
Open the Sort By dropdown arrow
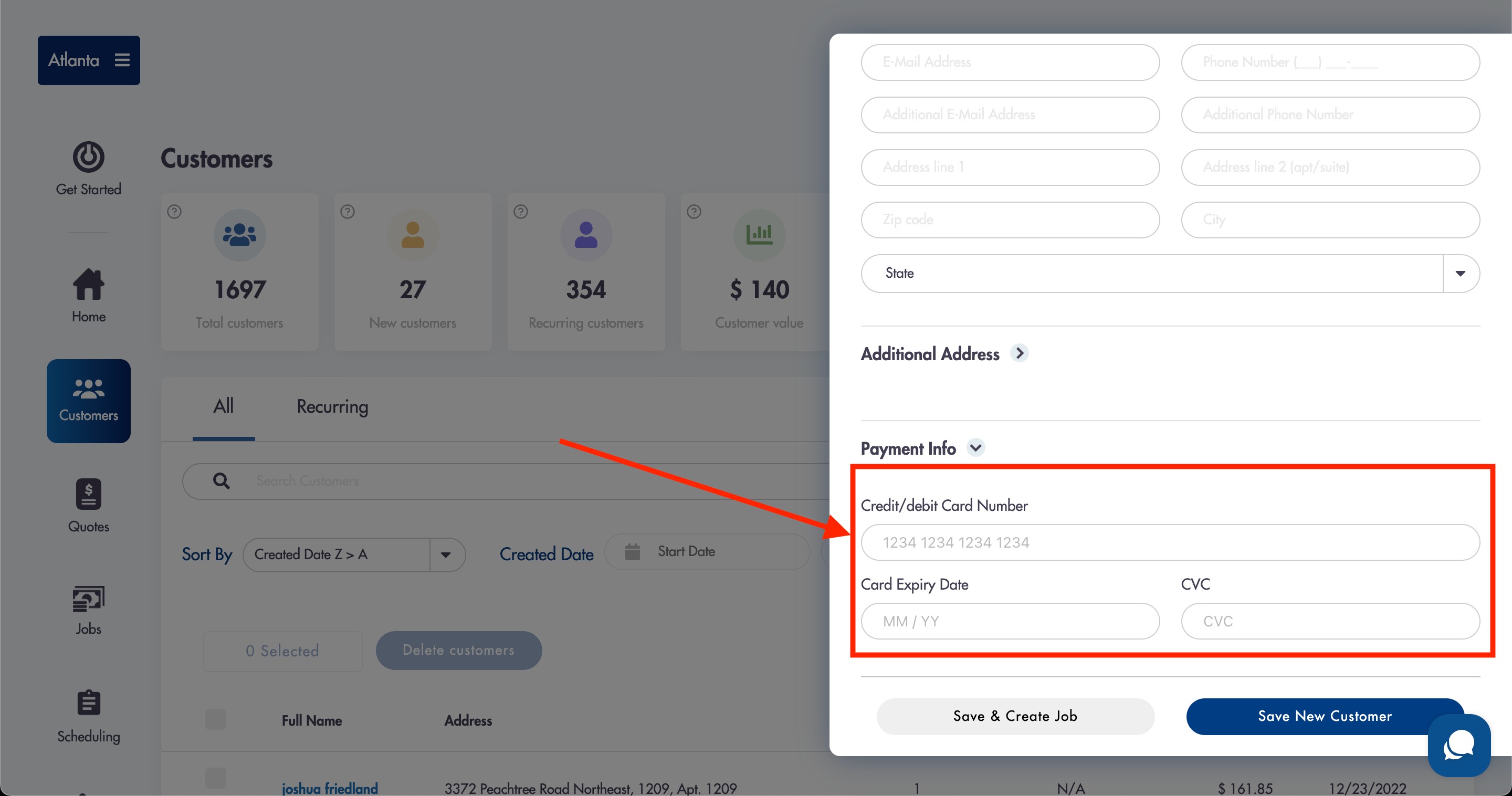point(446,555)
